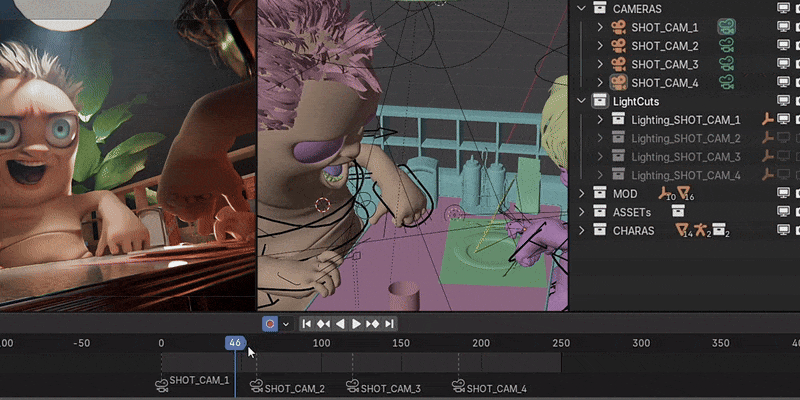Click the child collection icon in ASSETs row
This screenshot has width=800, height=400.
click(678, 211)
